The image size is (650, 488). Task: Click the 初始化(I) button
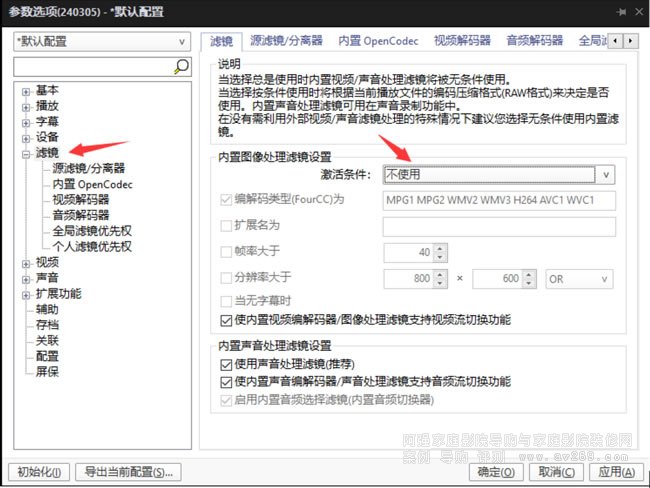[x=41, y=471]
